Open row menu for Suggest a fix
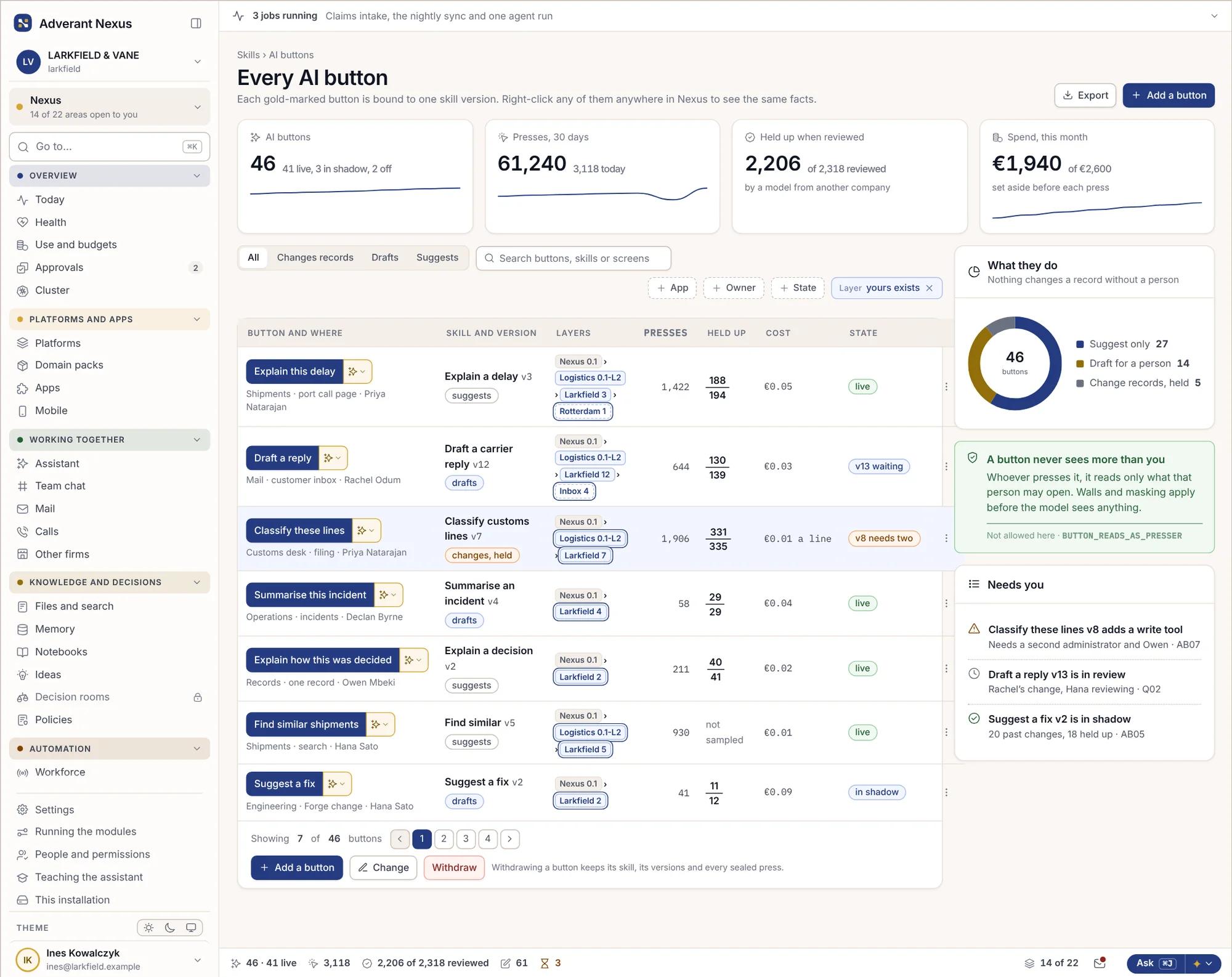This screenshot has height=977, width=1232. [x=946, y=792]
